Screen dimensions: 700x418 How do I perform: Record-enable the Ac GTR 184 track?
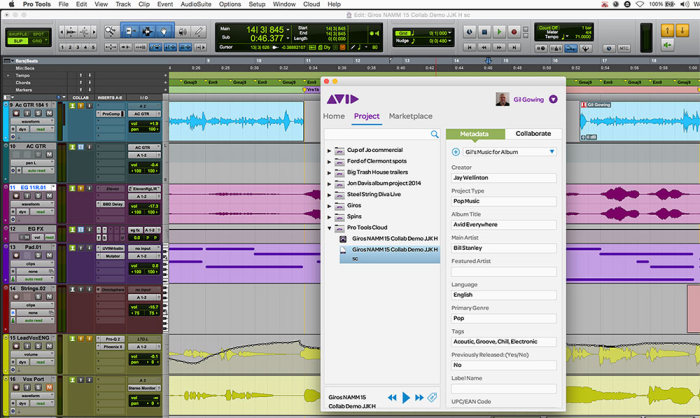16,113
